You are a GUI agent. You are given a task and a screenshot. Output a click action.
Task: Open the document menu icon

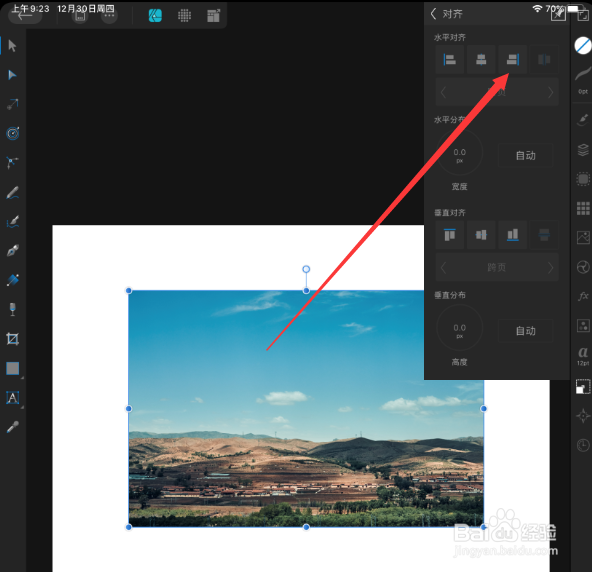coord(80,16)
